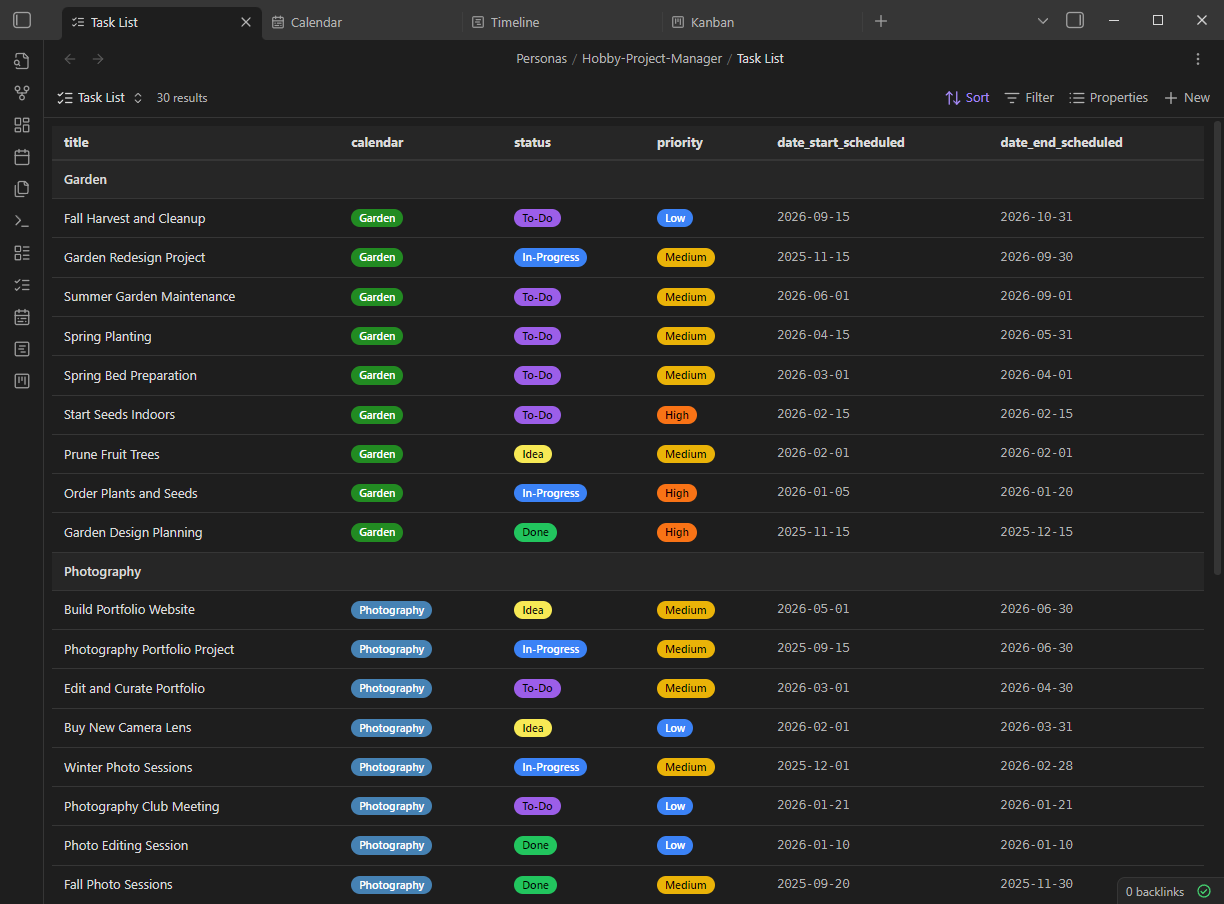
Task: Open the calendar icon in the left sidebar
Action: click(x=21, y=156)
